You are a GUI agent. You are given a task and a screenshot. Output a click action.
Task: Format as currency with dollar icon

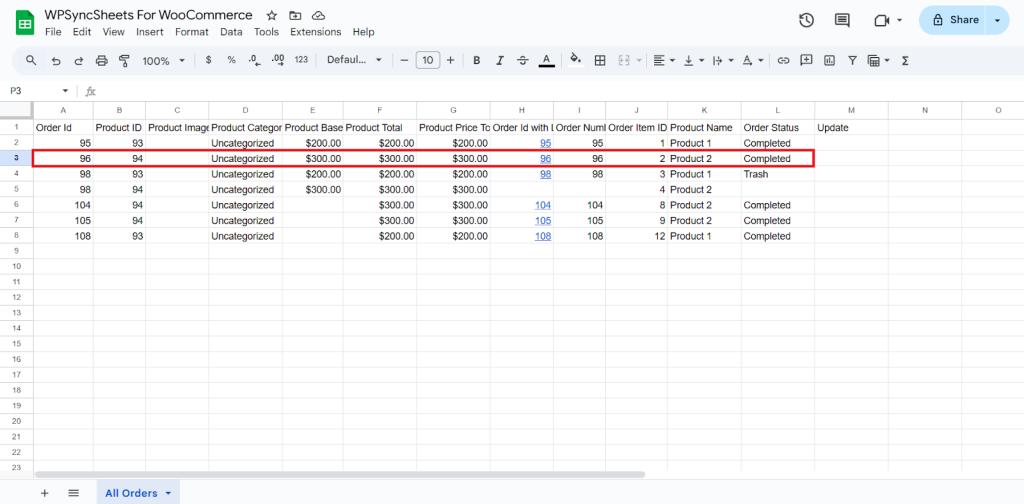tap(208, 60)
